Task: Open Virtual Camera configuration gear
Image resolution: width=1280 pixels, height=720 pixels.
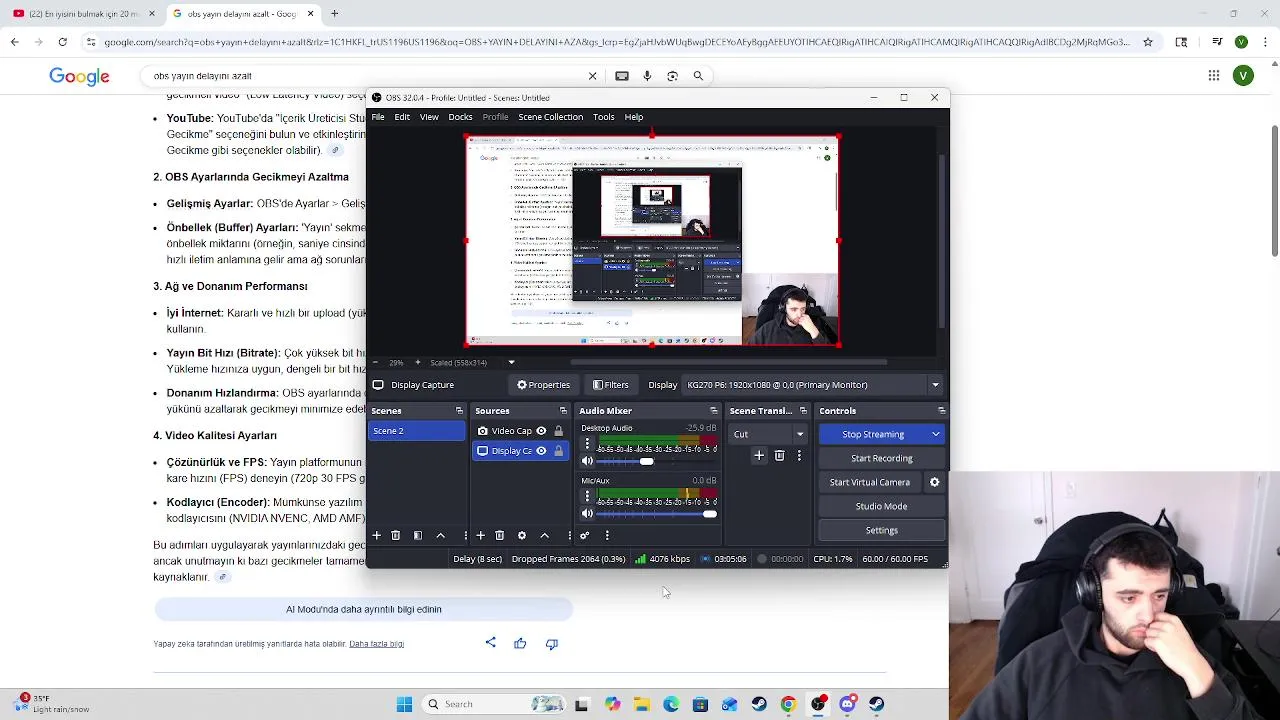Action: click(935, 482)
